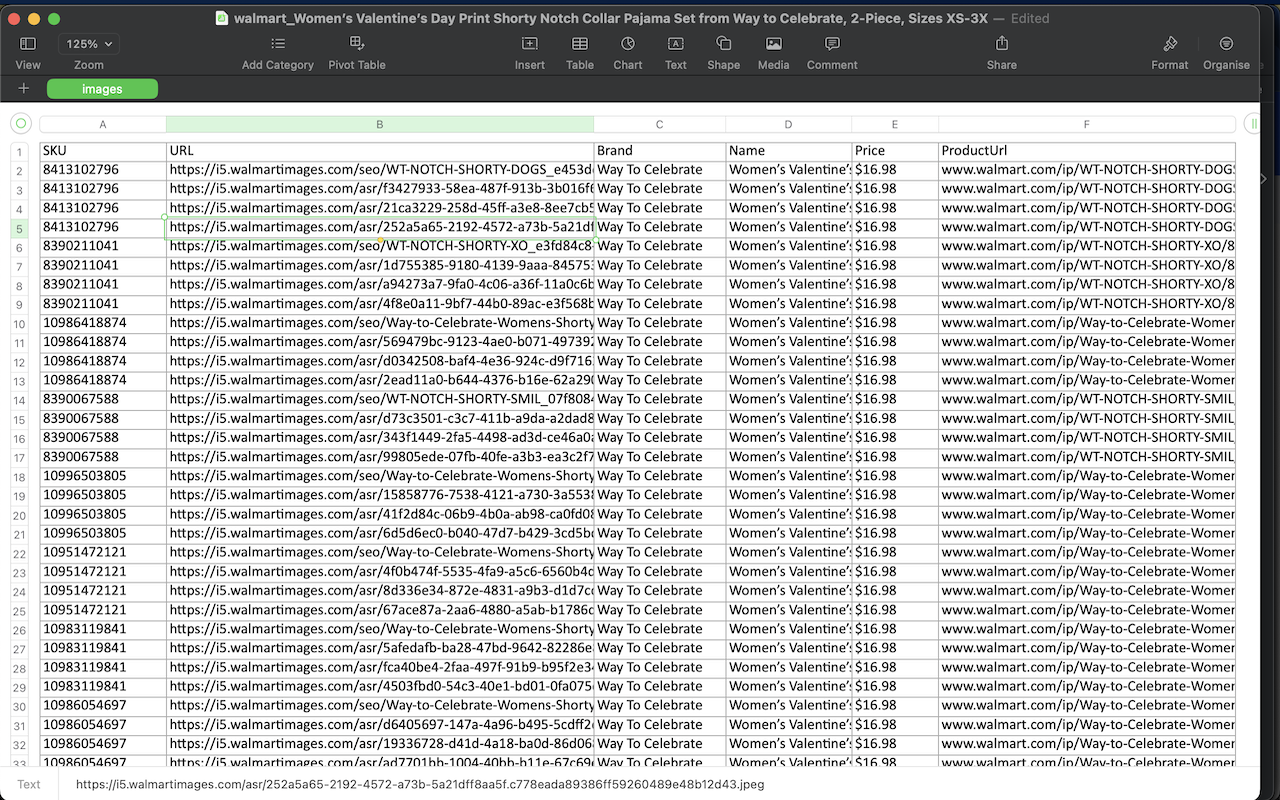This screenshot has height=800, width=1280.
Task: Open the Insert menu icon
Action: click(x=530, y=44)
